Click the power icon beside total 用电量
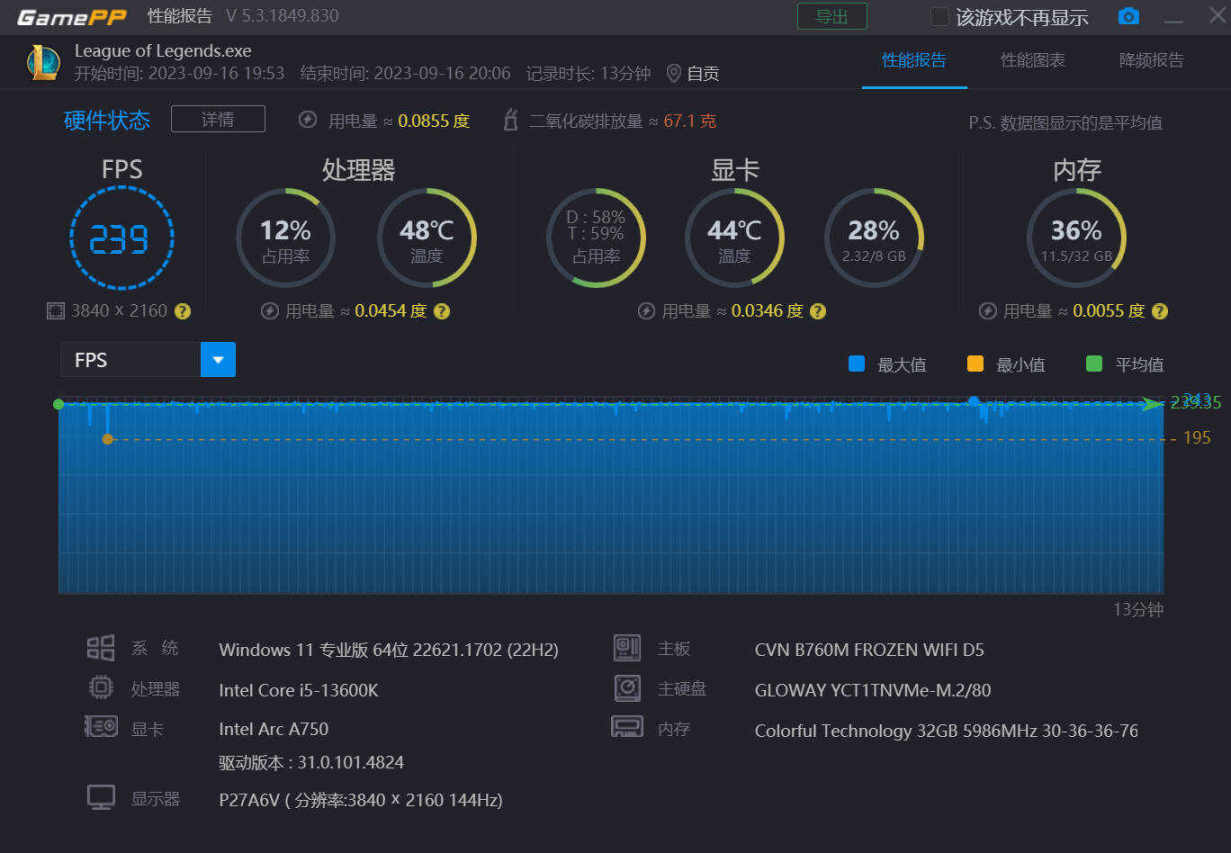 click(x=308, y=120)
